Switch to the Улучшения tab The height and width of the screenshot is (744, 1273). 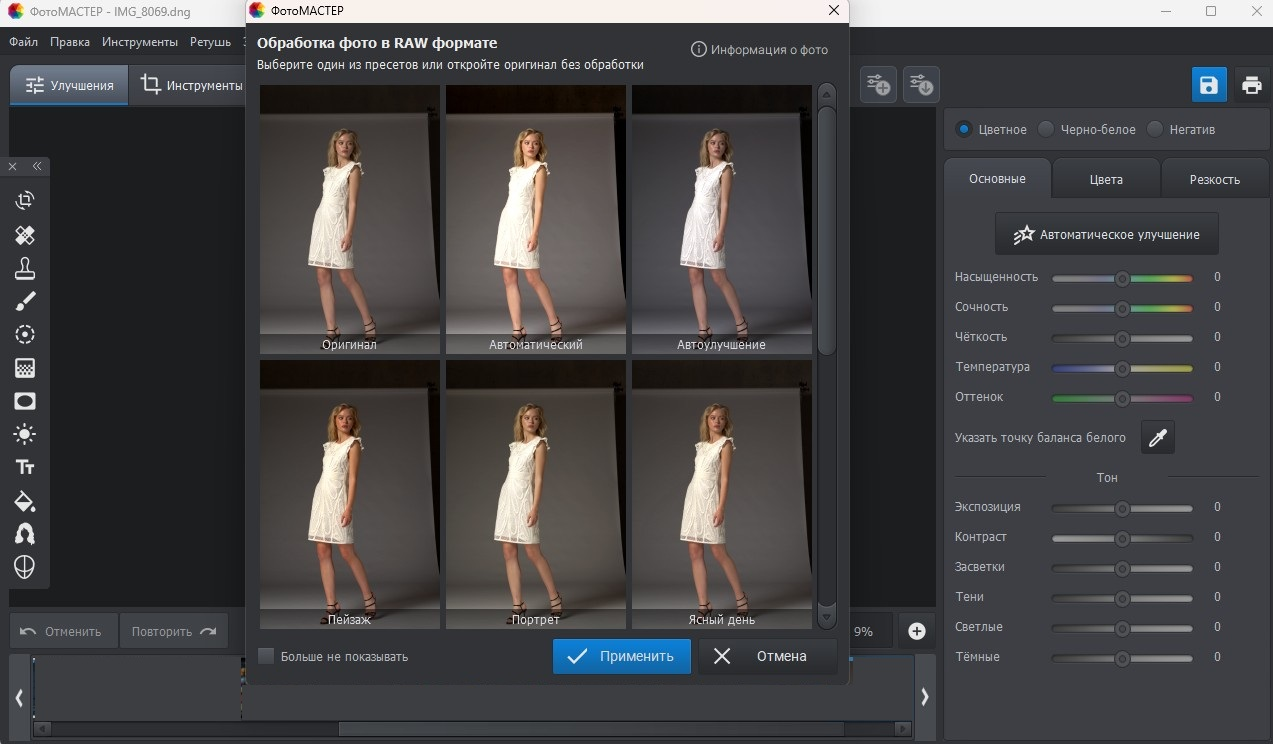click(69, 85)
